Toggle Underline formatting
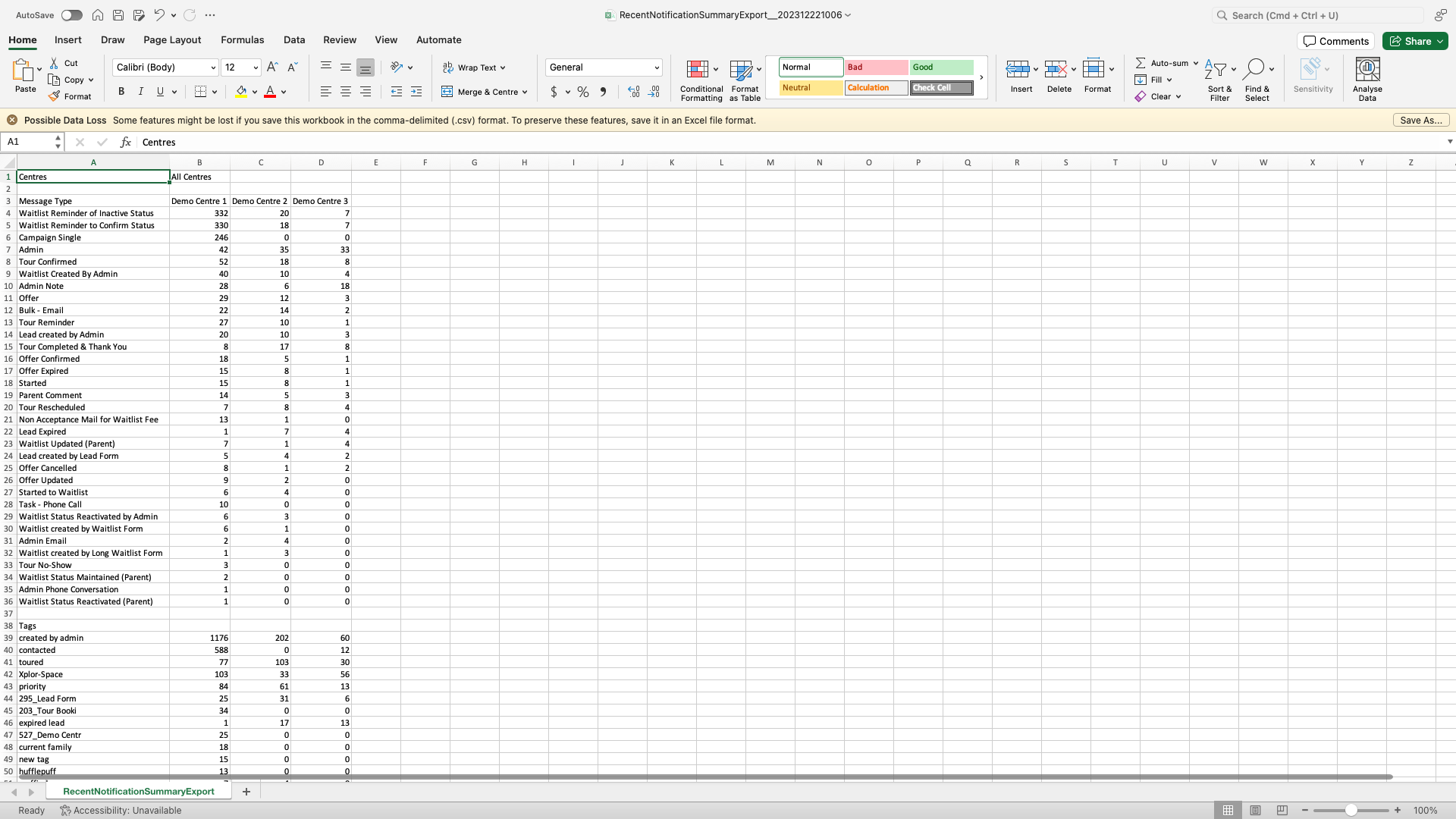 coord(160,92)
